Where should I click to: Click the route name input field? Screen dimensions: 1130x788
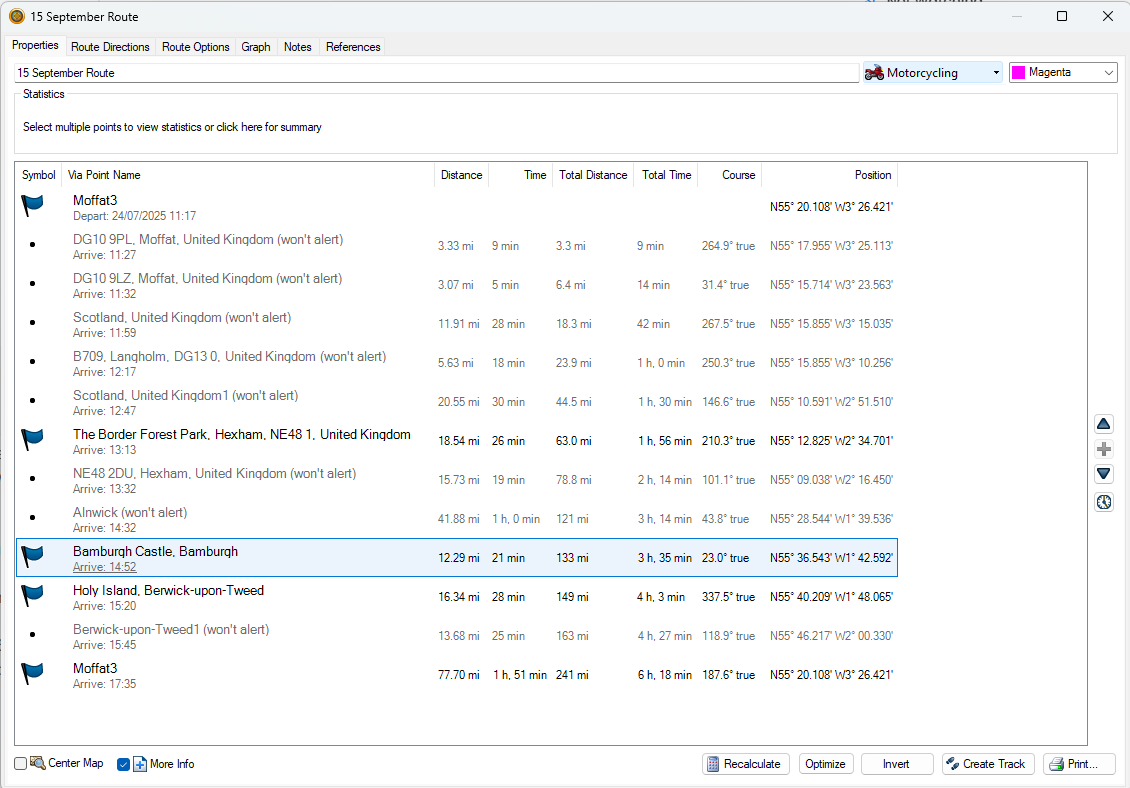pos(437,73)
